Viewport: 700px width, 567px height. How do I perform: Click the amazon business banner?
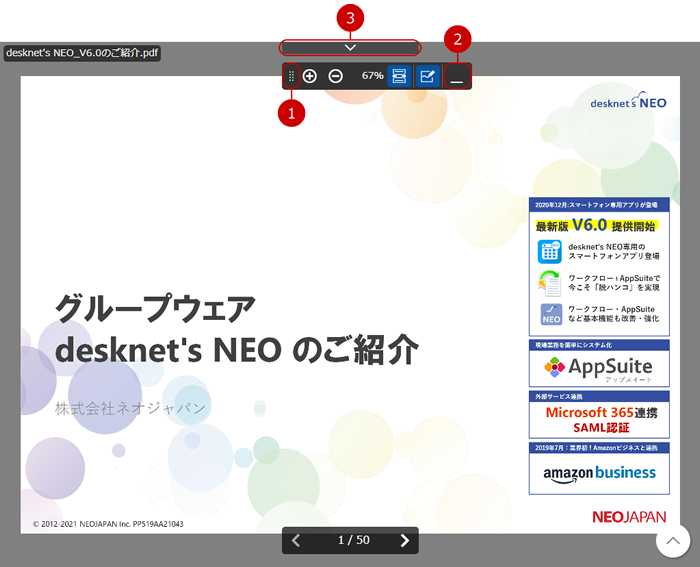(x=599, y=473)
